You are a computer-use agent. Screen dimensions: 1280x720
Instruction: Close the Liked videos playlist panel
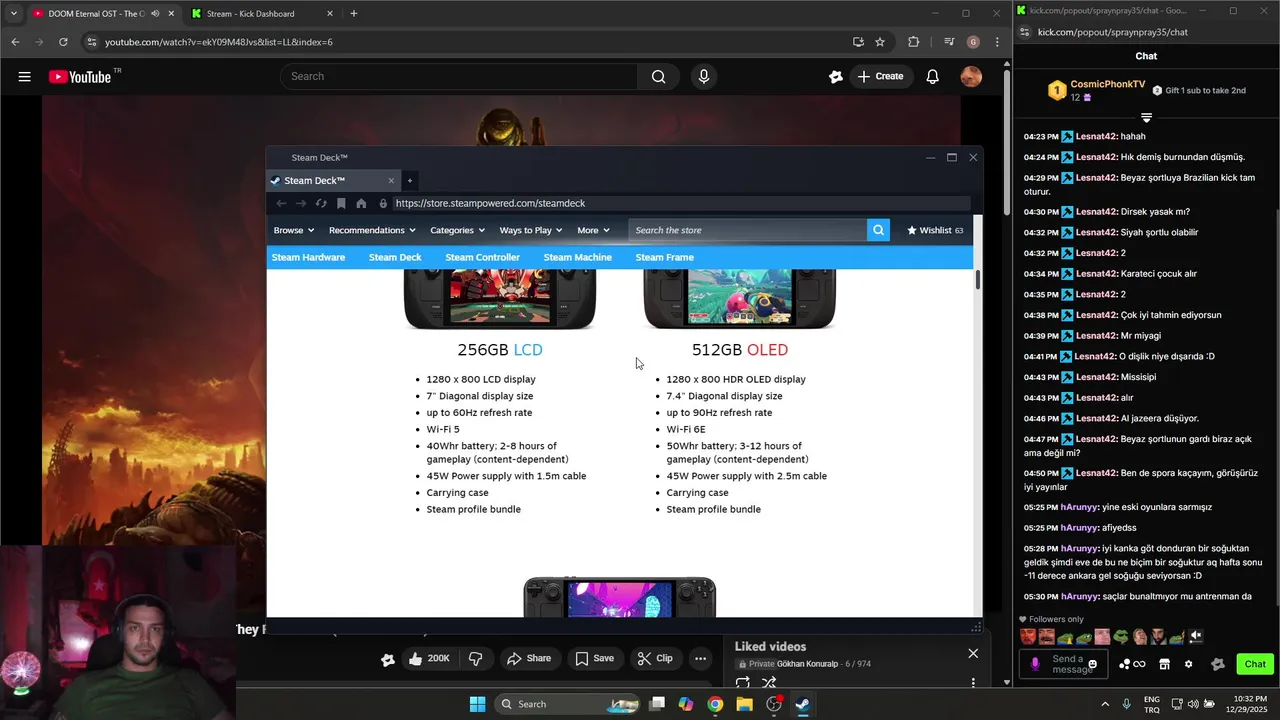(x=973, y=653)
